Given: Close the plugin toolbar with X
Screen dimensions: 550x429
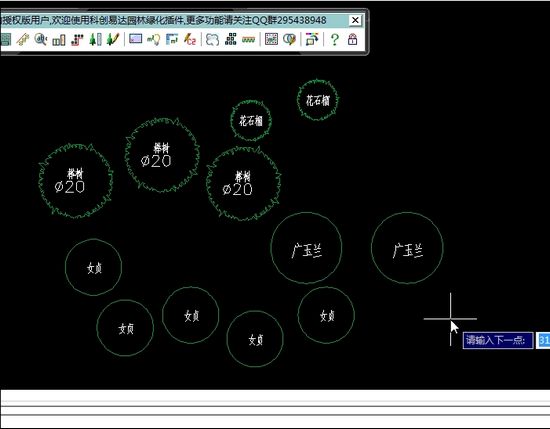Looking at the screenshot, I should pos(355,20).
